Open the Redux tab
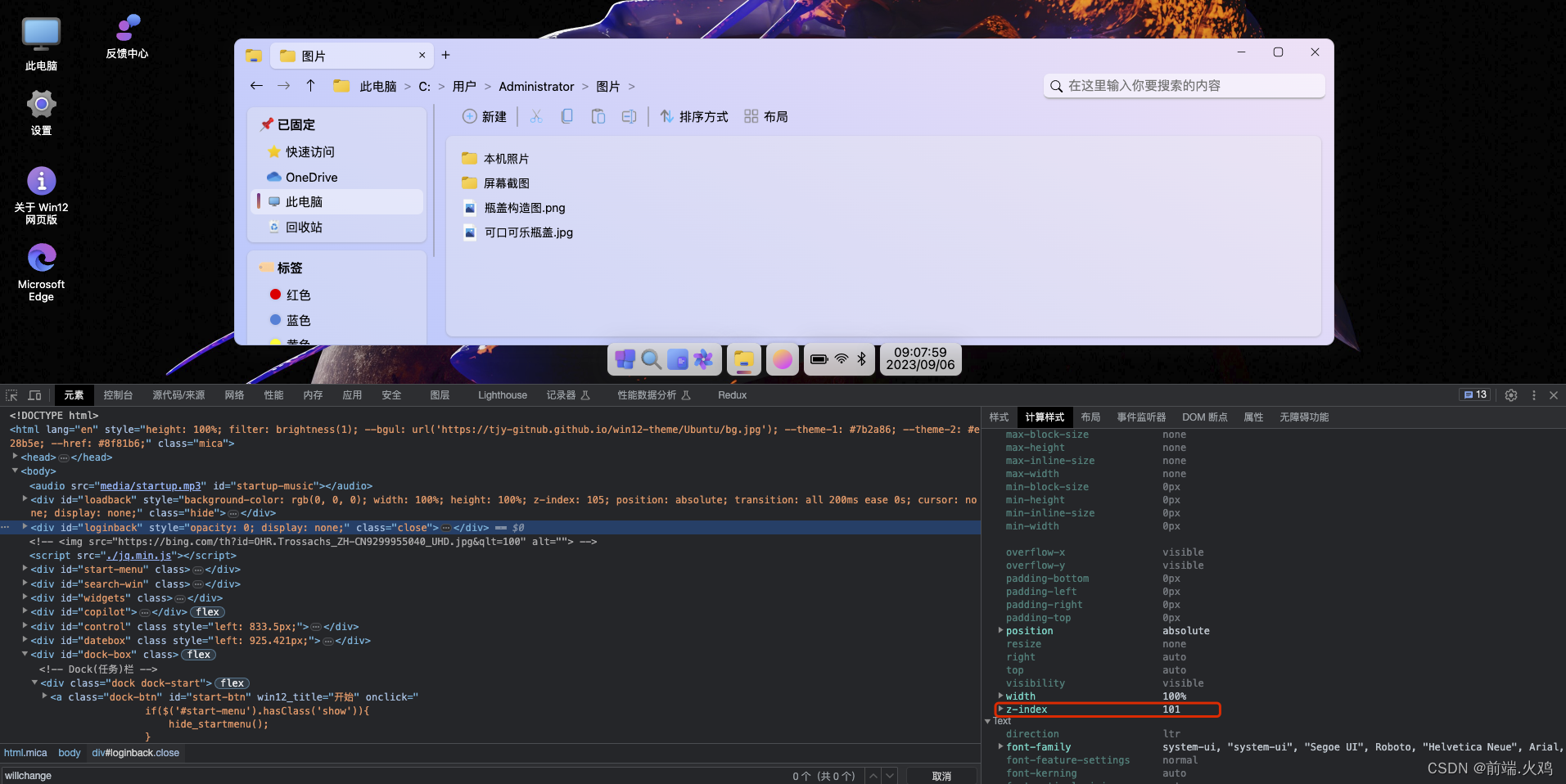 (x=732, y=395)
